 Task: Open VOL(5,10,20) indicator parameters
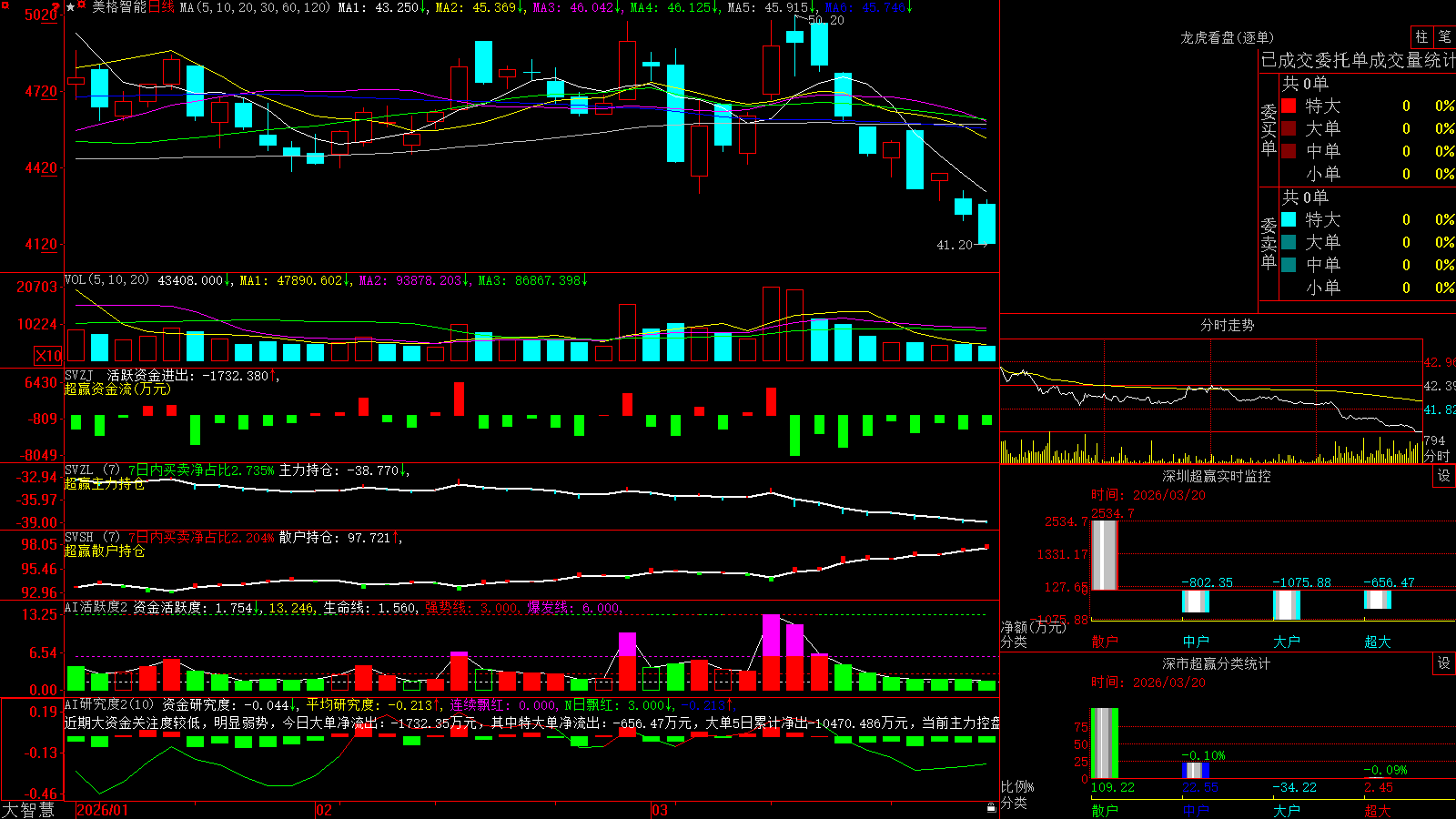coord(107,280)
